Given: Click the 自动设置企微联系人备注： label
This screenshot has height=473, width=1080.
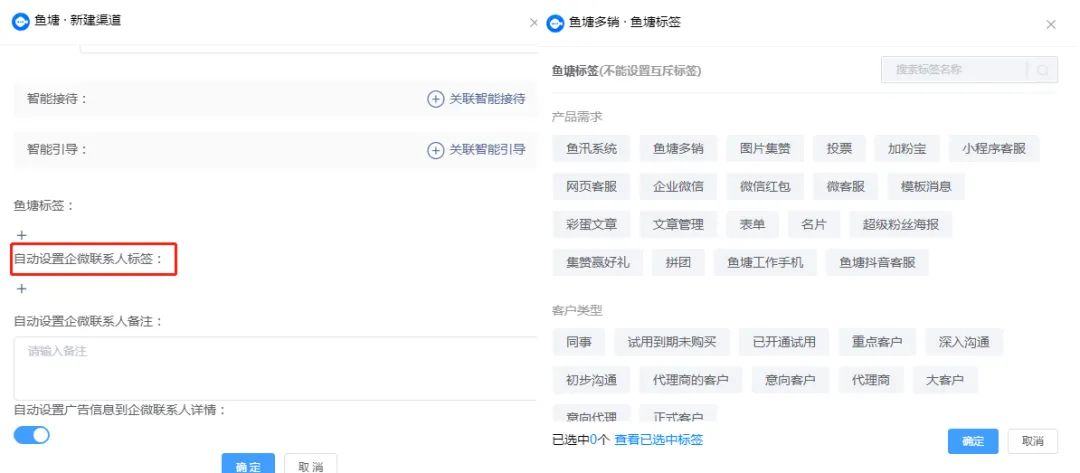Looking at the screenshot, I should click(x=88, y=322).
